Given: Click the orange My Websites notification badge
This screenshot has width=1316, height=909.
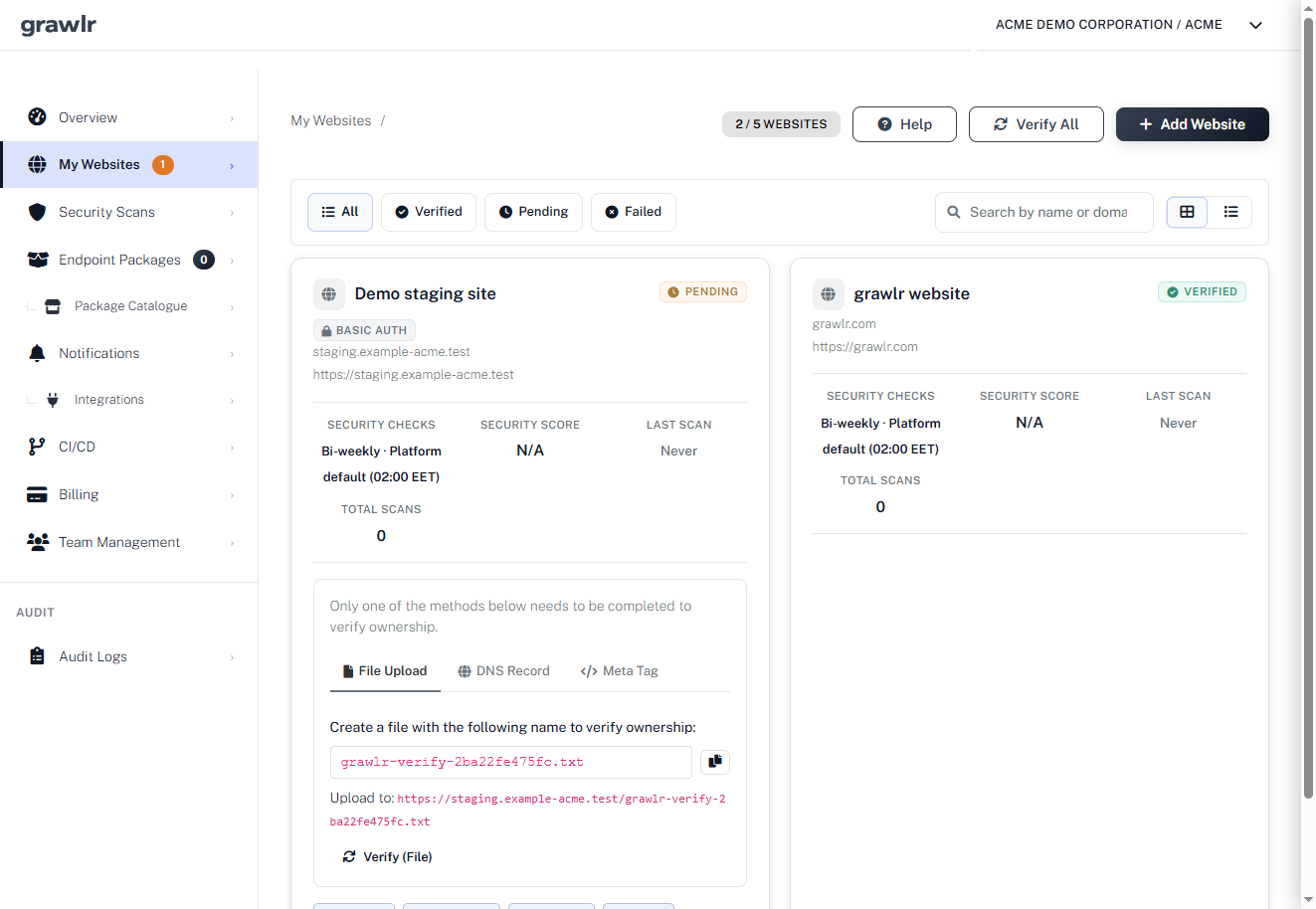Looking at the screenshot, I should point(163,165).
